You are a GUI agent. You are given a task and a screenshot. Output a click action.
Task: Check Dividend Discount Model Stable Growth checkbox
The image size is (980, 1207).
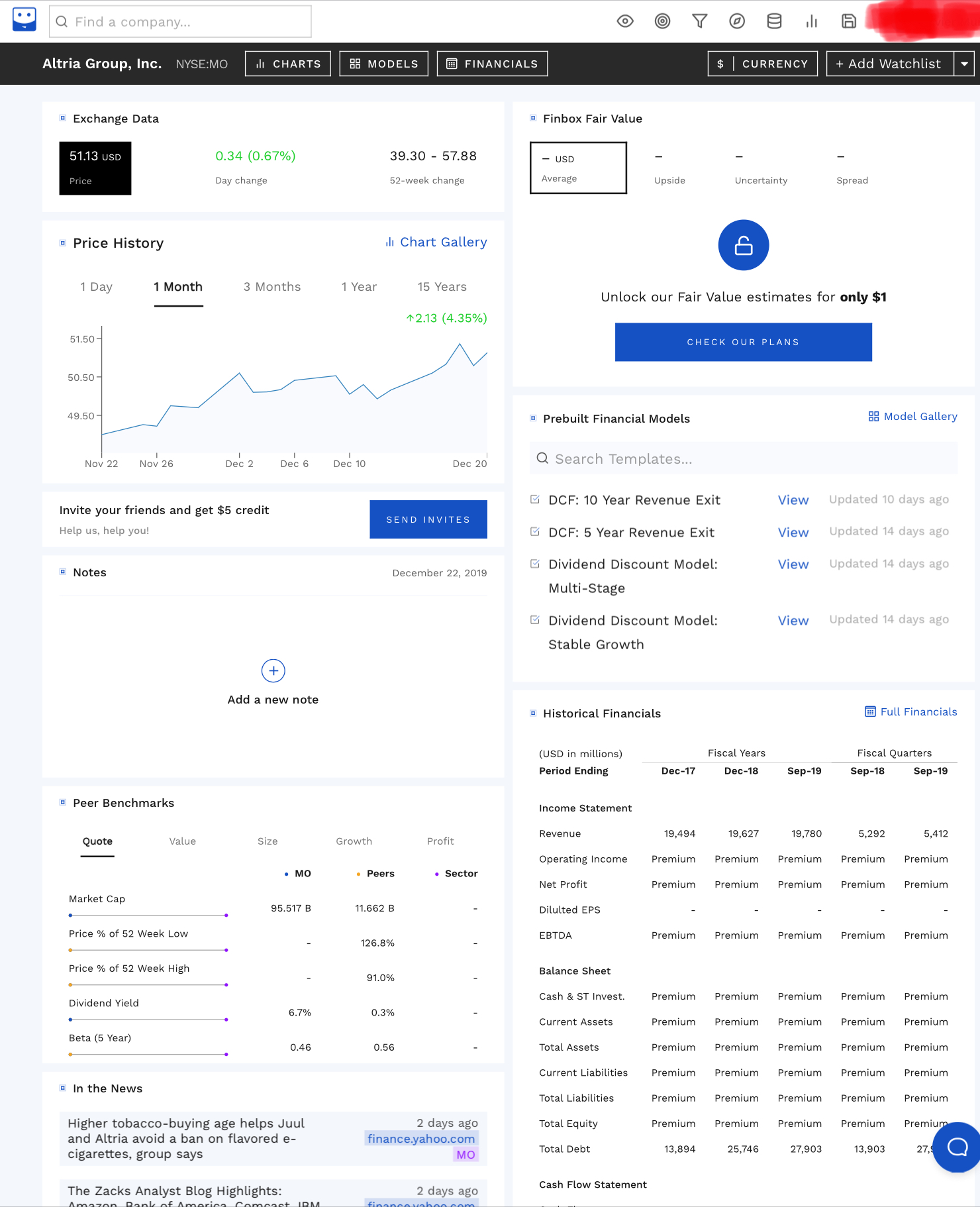[535, 620]
